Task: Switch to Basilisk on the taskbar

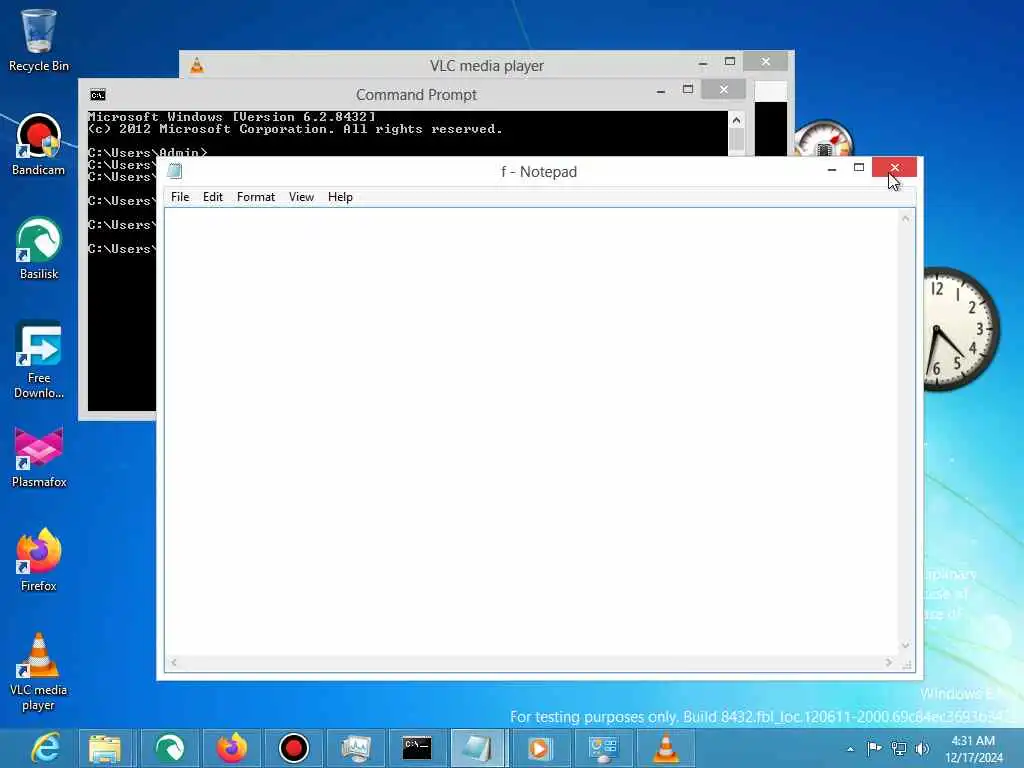Action: (169, 748)
